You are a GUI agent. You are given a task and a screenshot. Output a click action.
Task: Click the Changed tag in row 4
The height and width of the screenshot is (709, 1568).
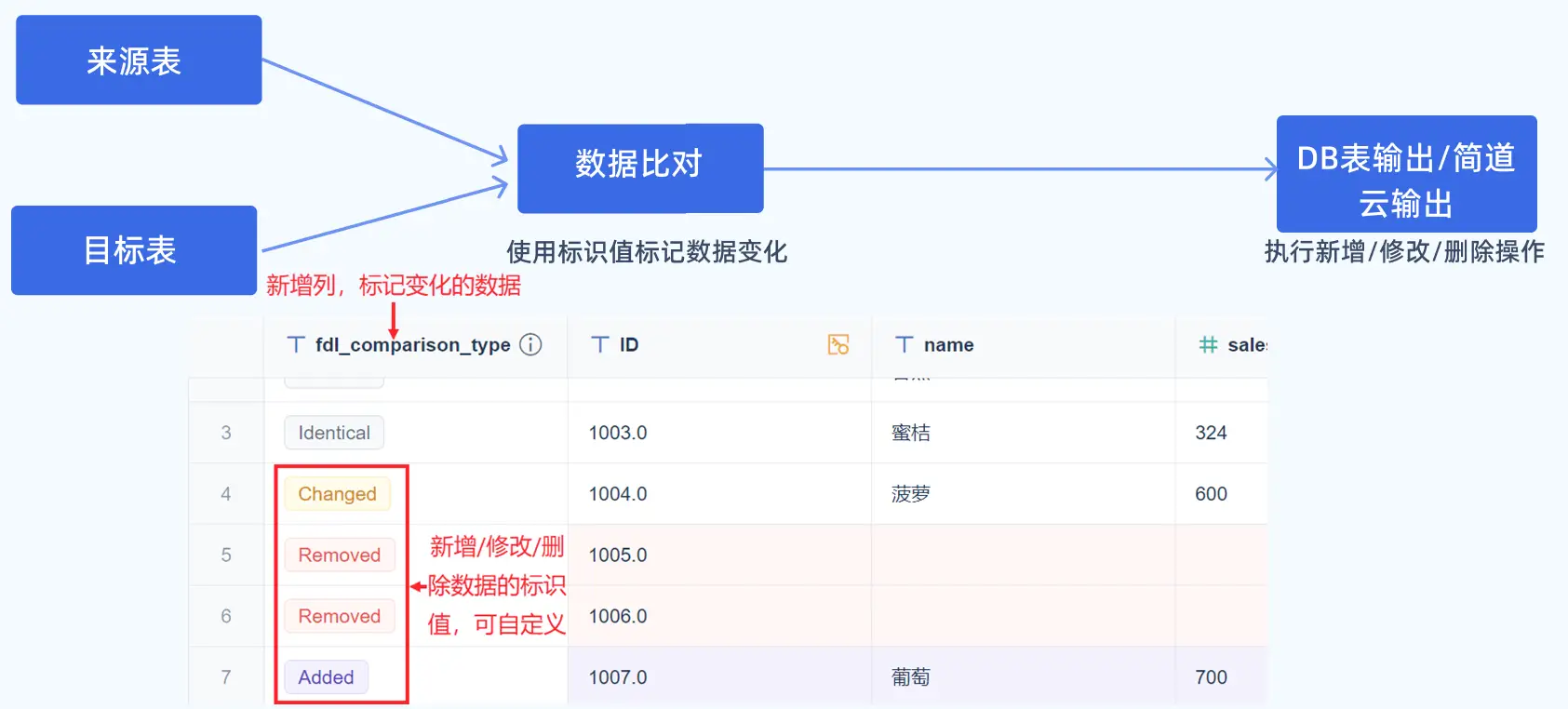(x=337, y=494)
